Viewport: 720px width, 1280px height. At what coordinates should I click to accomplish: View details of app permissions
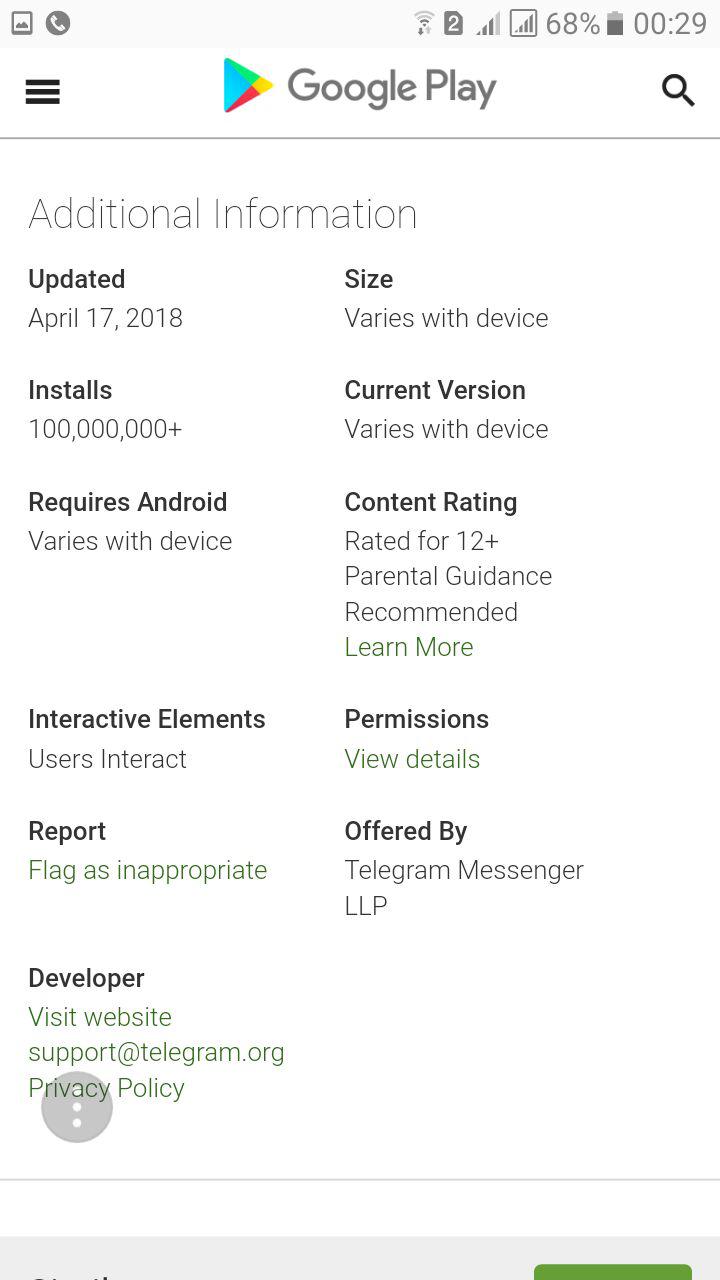[x=412, y=759]
